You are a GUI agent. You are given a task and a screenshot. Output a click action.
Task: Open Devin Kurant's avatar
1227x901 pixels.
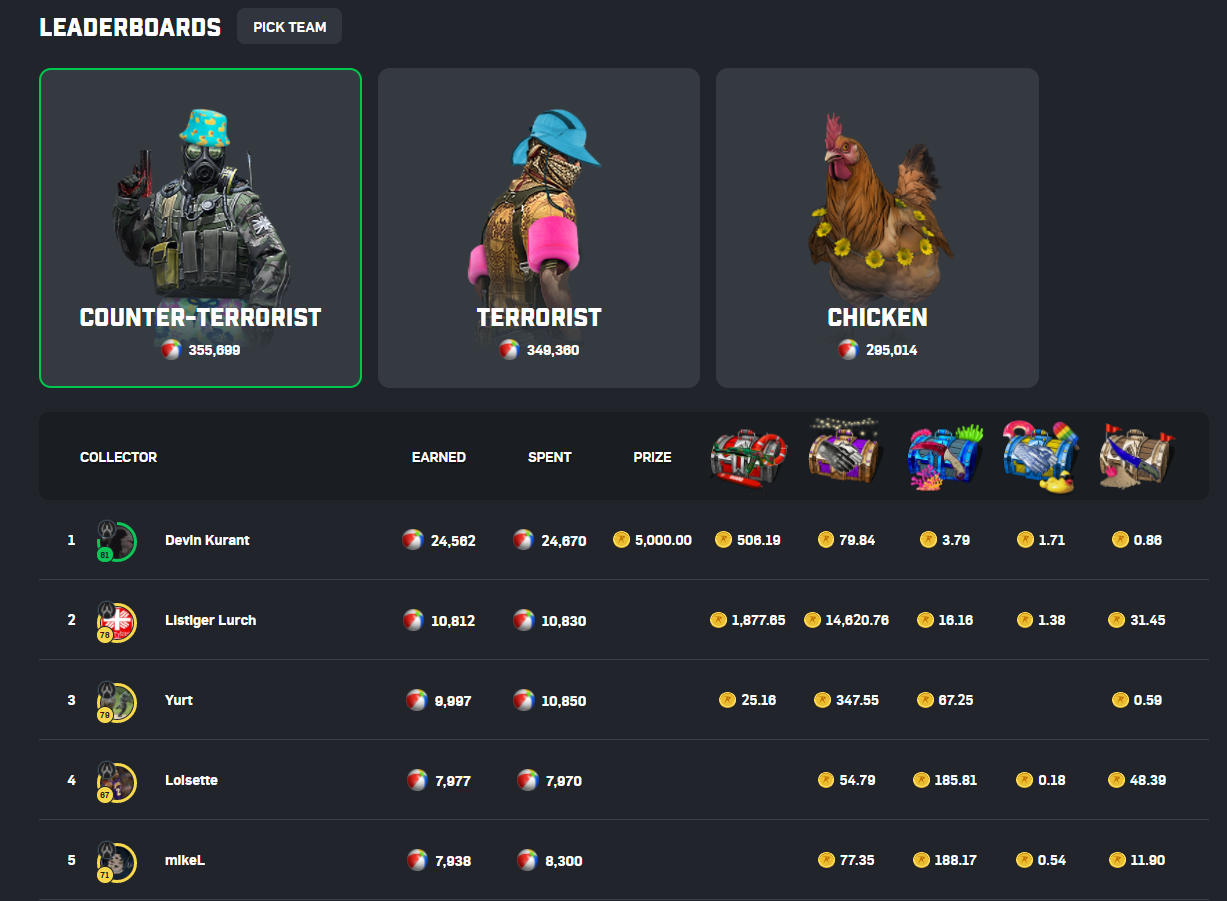coord(116,540)
